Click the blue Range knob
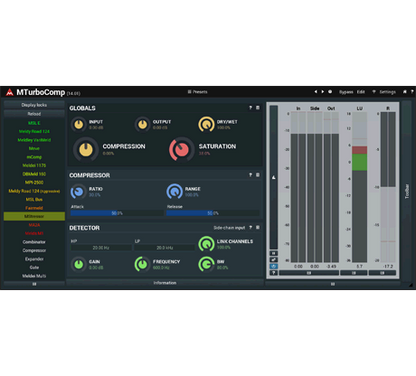Viewport: 416px width, 376px height. (174, 192)
